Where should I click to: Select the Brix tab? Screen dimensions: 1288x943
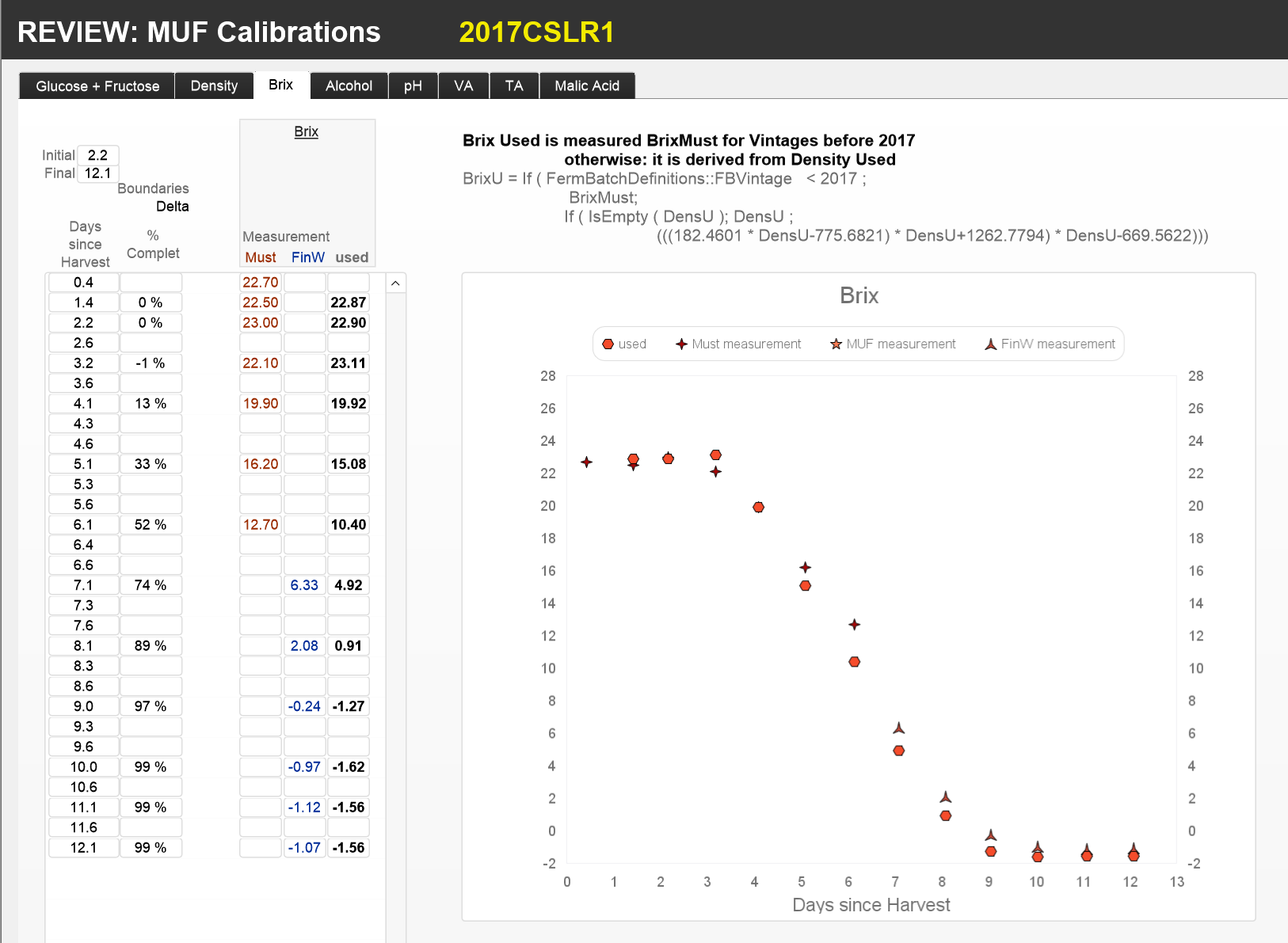coord(280,85)
